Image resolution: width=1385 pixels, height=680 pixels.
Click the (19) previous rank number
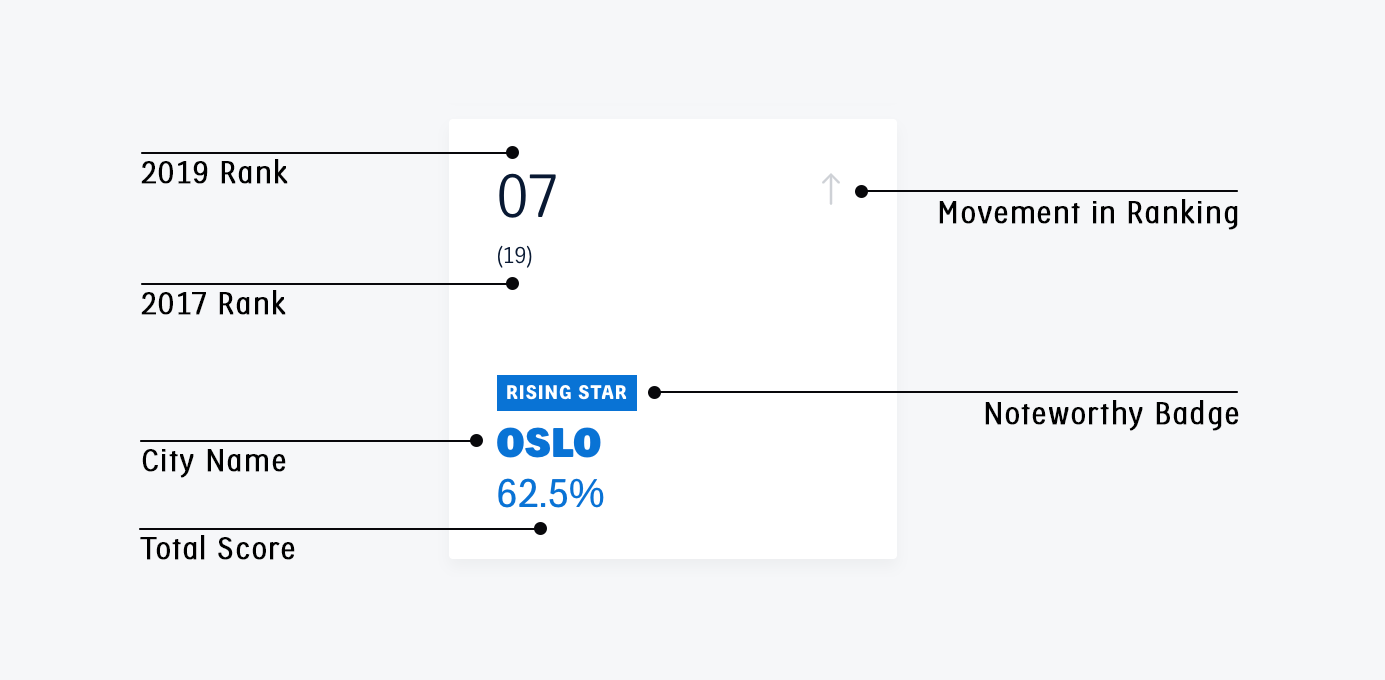coord(515,256)
